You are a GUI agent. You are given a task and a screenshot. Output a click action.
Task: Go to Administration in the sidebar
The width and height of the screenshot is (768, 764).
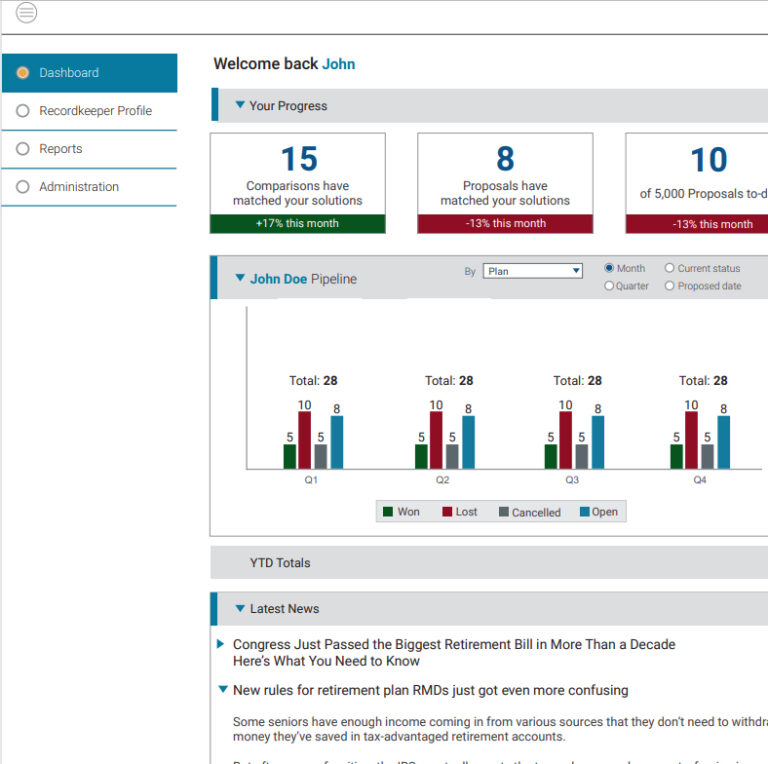(x=79, y=187)
